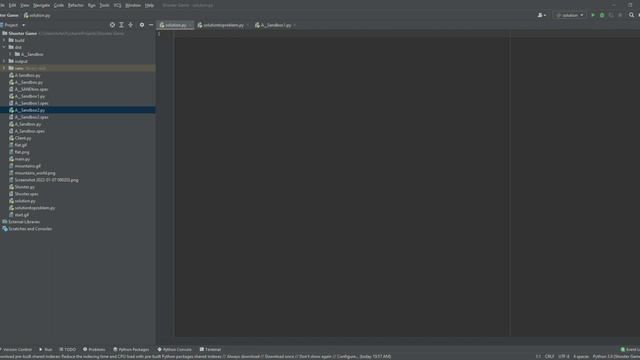Open Search Everywhere magnifier icon
640x360 pixels.
[x=631, y=15]
